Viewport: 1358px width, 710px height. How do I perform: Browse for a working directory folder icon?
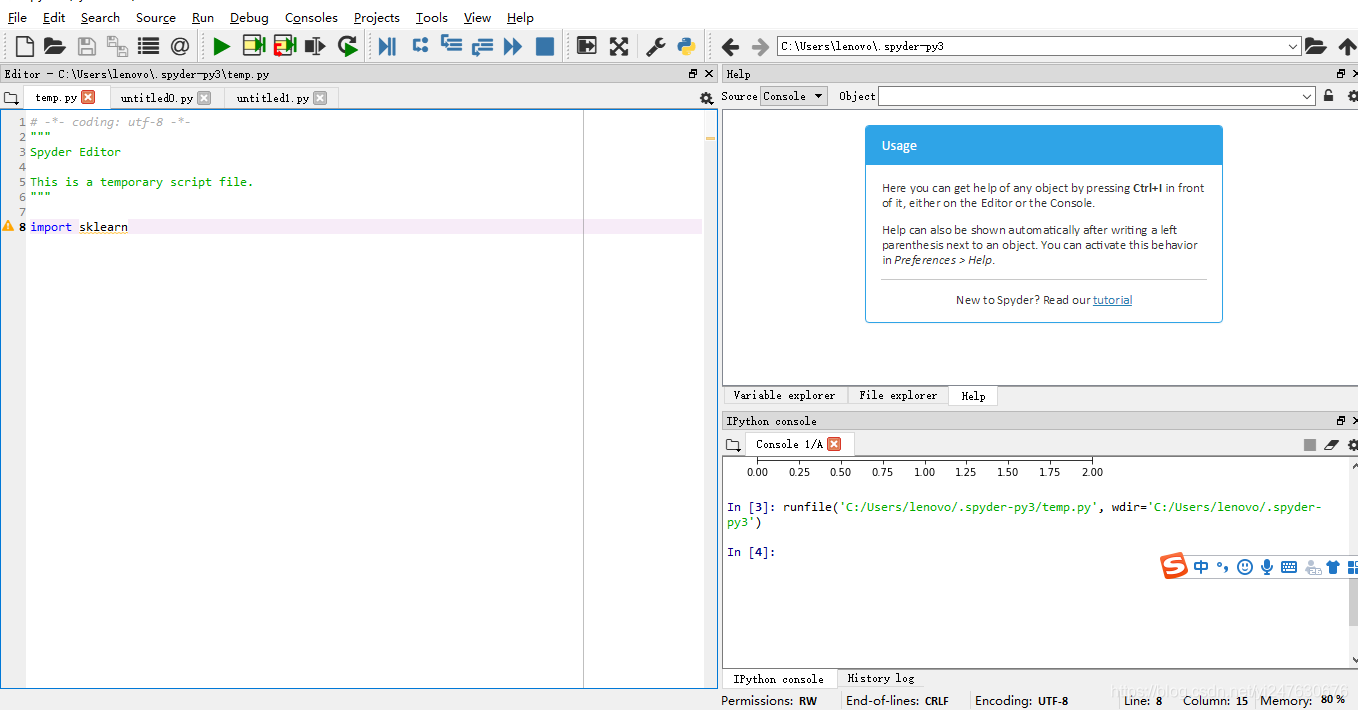click(x=1315, y=46)
